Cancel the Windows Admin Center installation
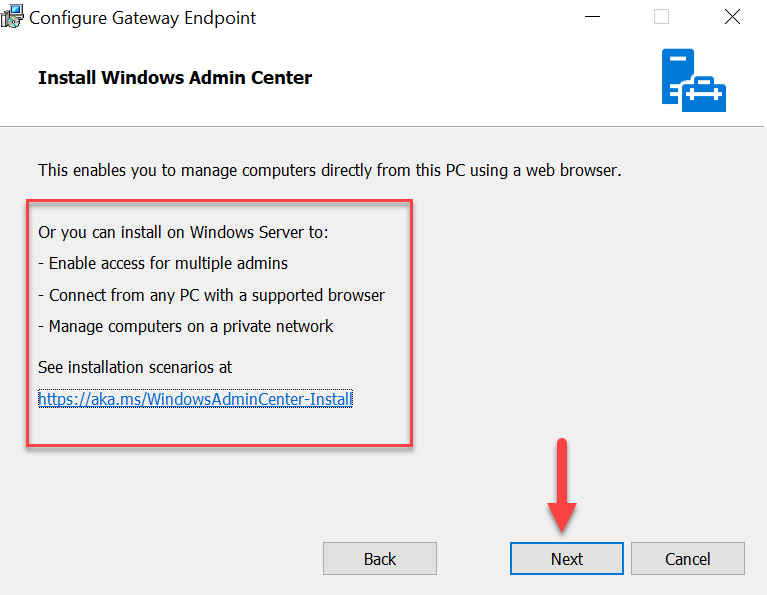This screenshot has height=595, width=767. pos(688,558)
